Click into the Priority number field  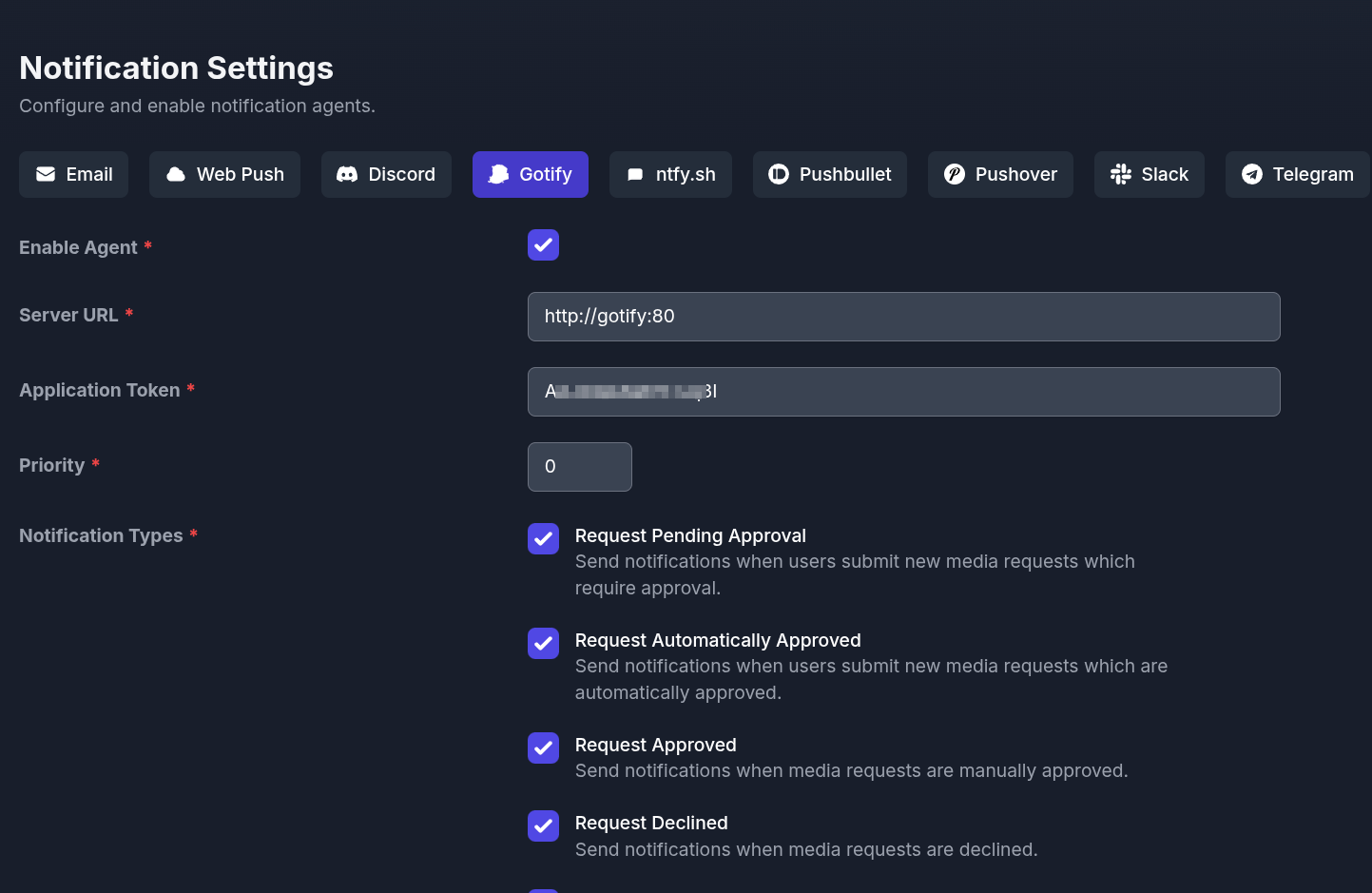[x=579, y=467]
